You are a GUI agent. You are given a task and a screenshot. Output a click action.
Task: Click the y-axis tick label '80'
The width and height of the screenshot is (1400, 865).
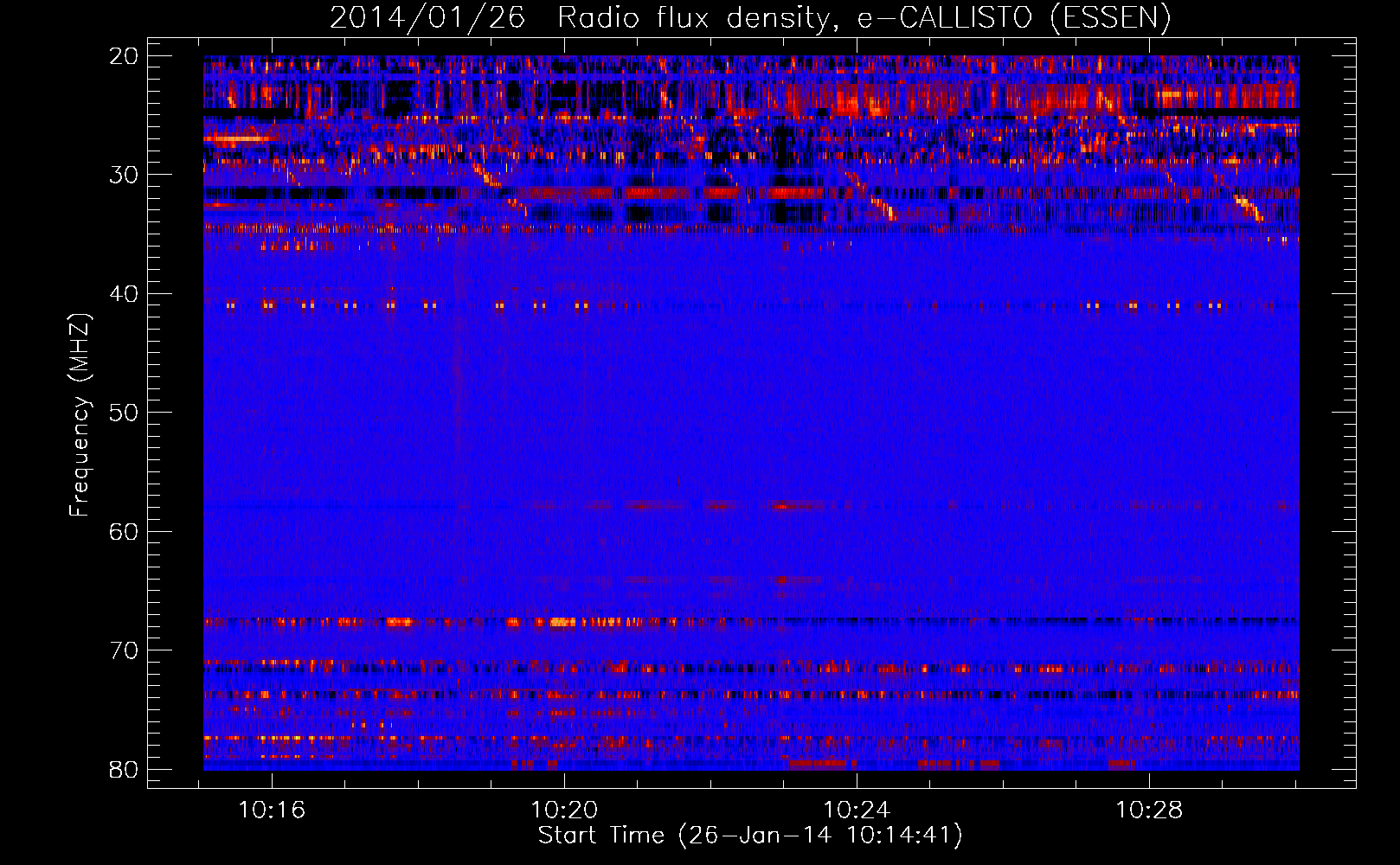click(x=125, y=769)
